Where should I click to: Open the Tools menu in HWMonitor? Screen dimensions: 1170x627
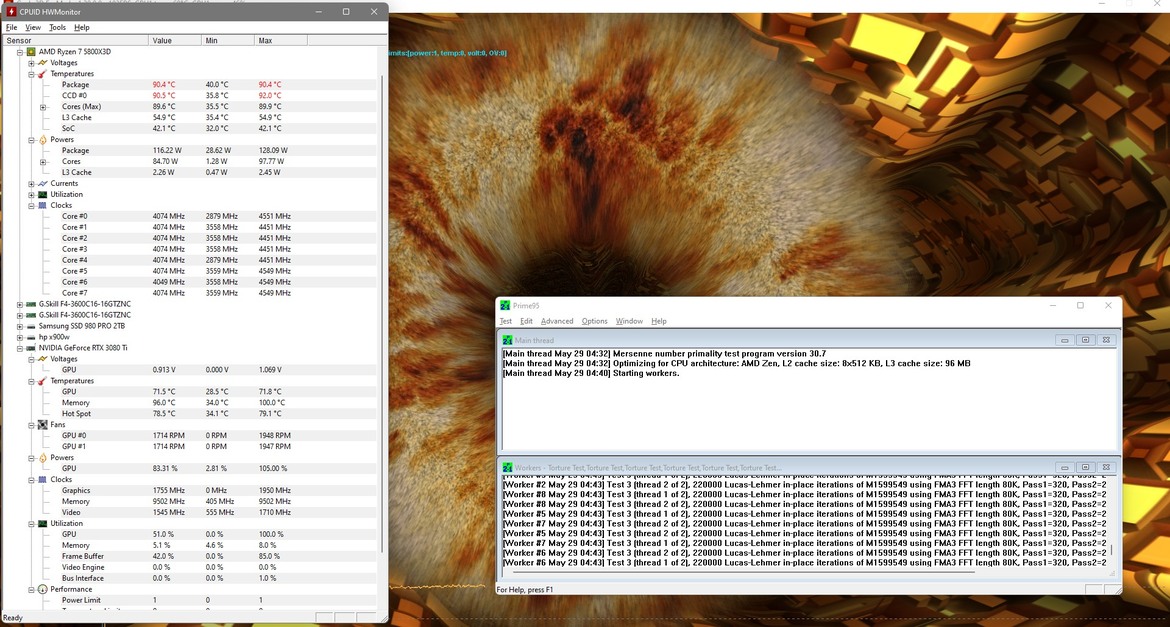coord(57,28)
